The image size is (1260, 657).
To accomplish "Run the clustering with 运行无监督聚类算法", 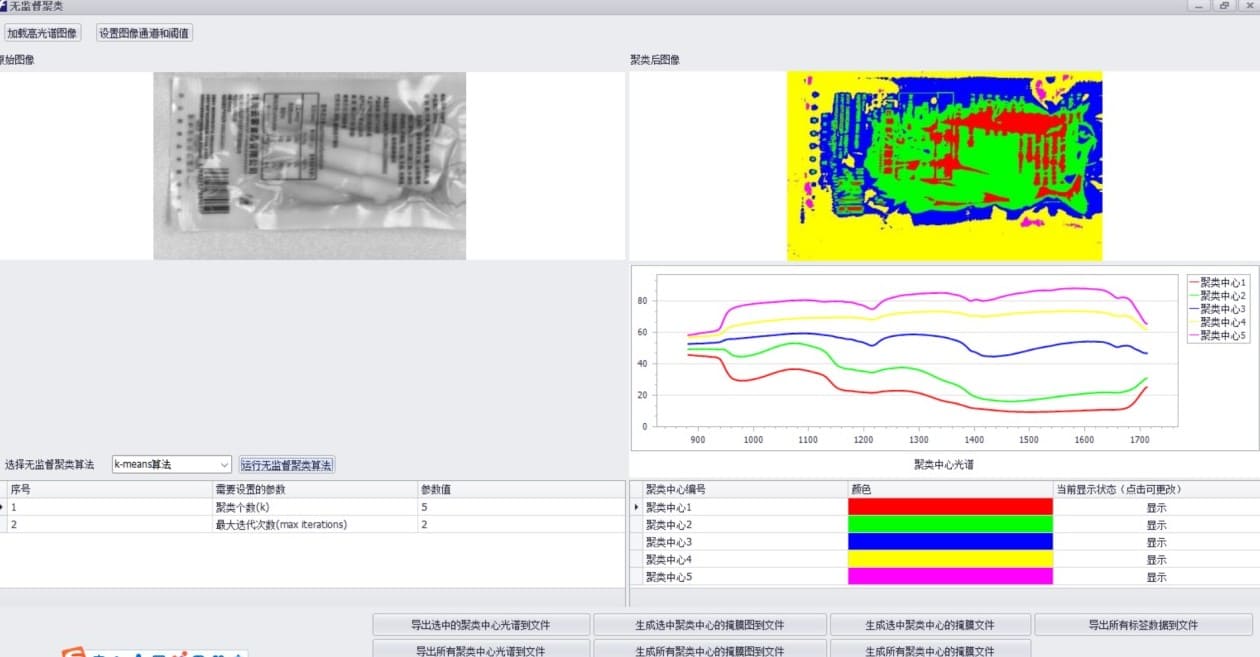I will 286,465.
